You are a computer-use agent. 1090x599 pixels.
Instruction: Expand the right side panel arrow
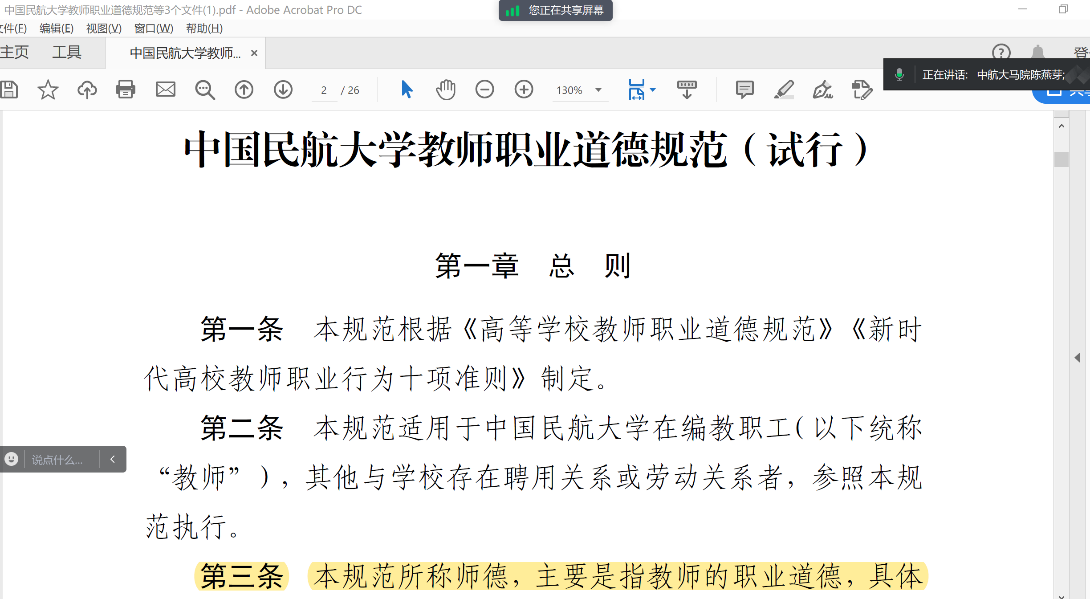[x=1078, y=358]
